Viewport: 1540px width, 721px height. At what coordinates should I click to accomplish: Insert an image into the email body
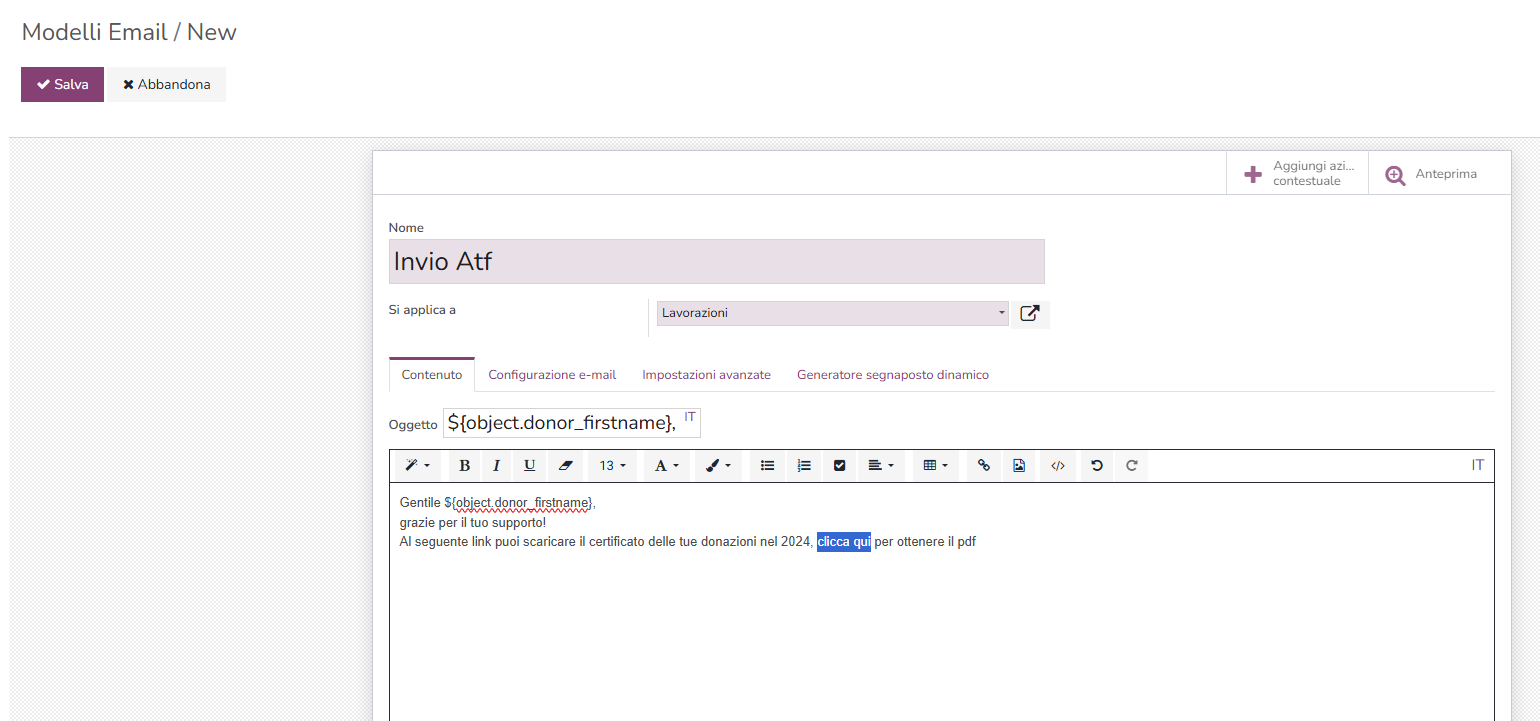[x=1019, y=465]
